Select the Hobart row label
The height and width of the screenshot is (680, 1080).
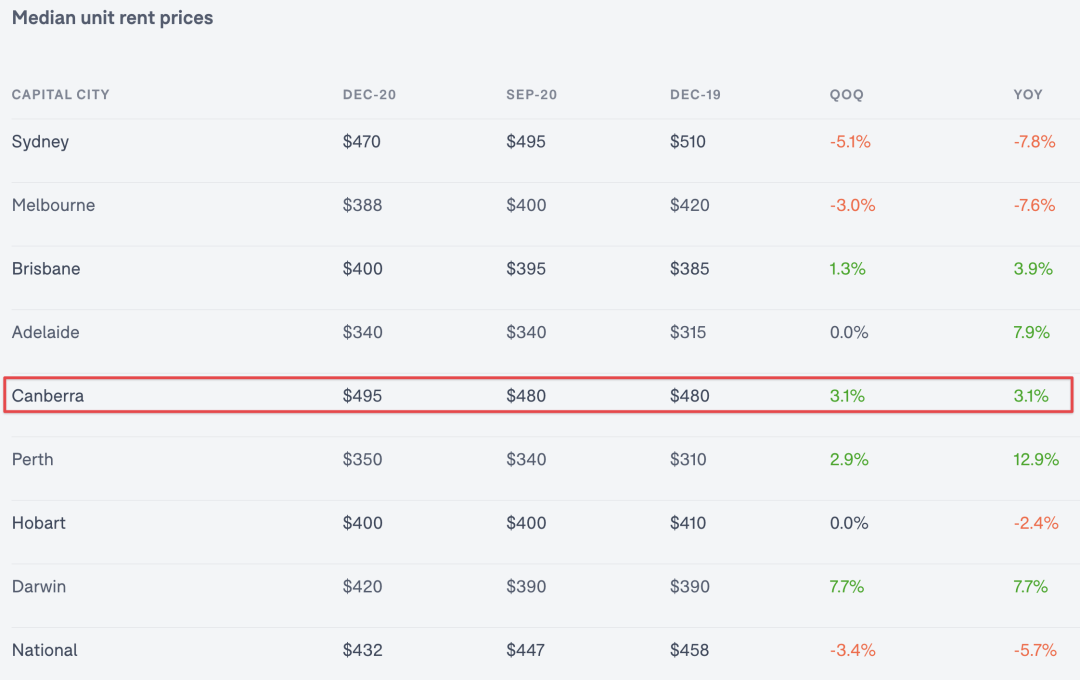click(x=39, y=523)
